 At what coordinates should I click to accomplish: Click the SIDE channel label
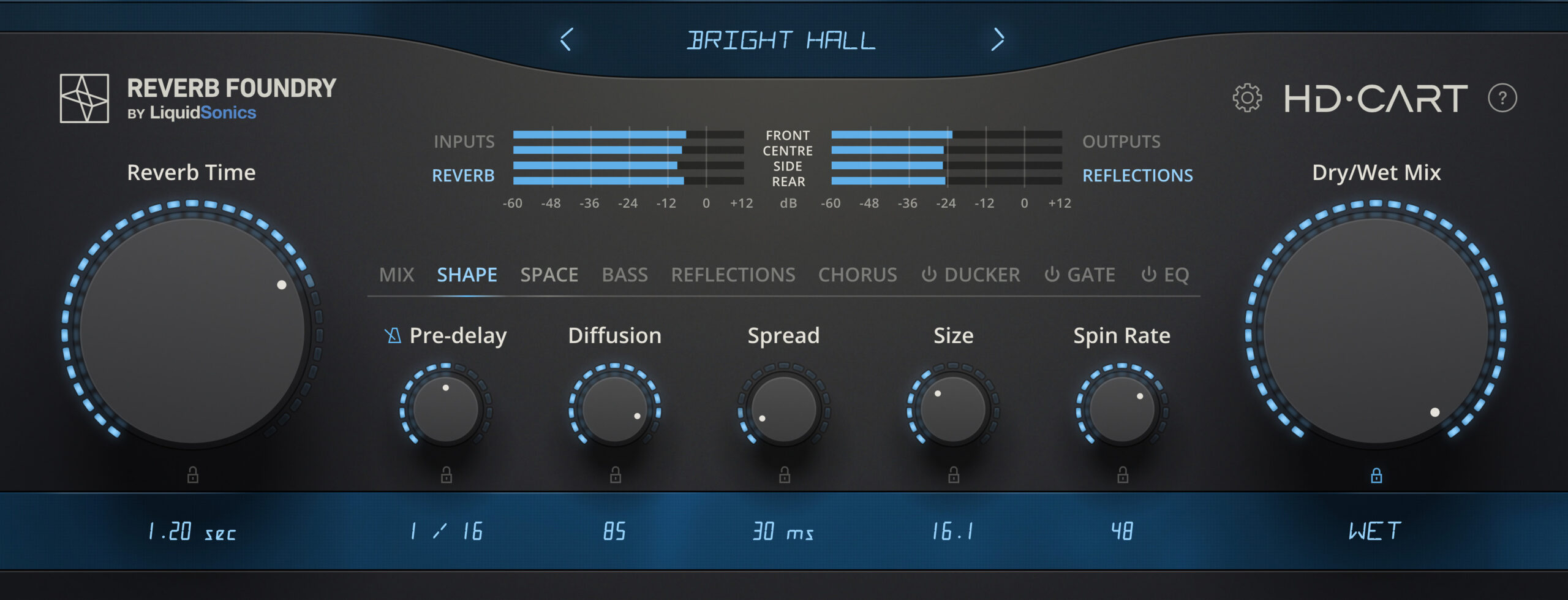[x=788, y=166]
